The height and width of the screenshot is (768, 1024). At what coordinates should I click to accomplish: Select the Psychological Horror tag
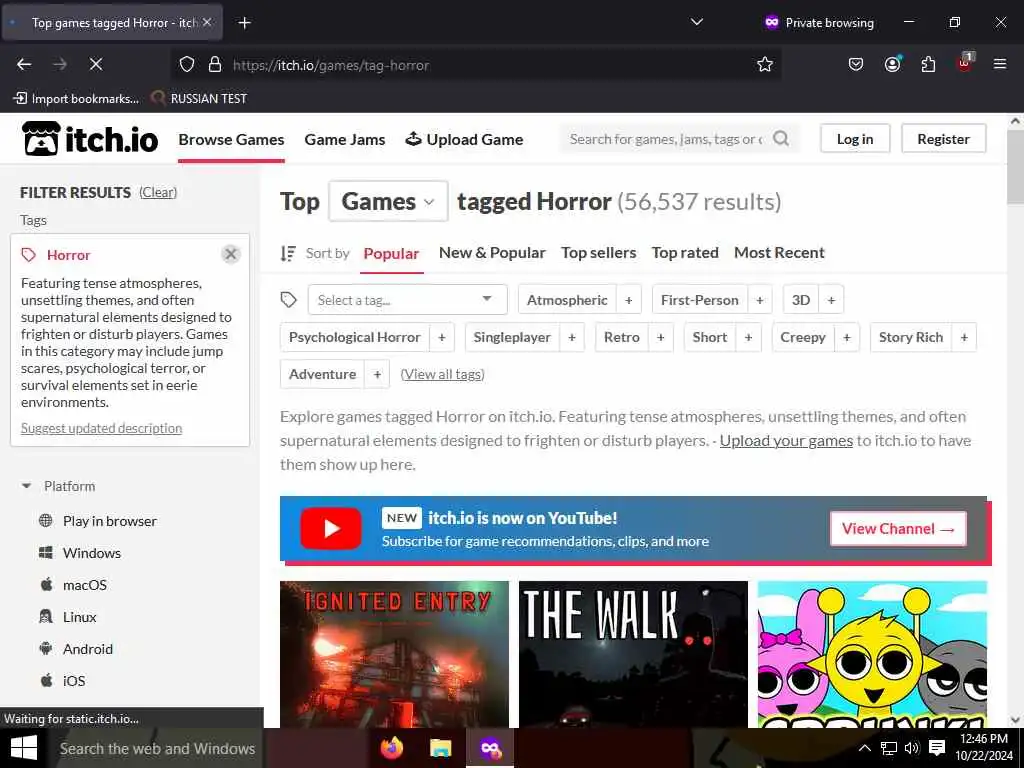pyautogui.click(x=355, y=337)
